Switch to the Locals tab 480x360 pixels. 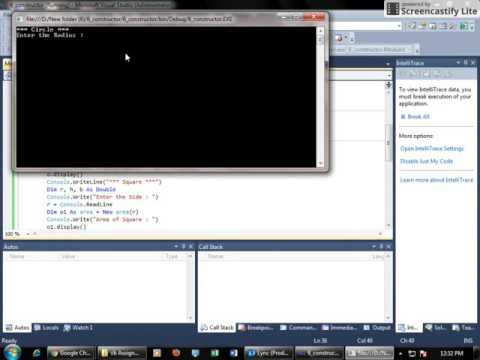(x=46, y=328)
